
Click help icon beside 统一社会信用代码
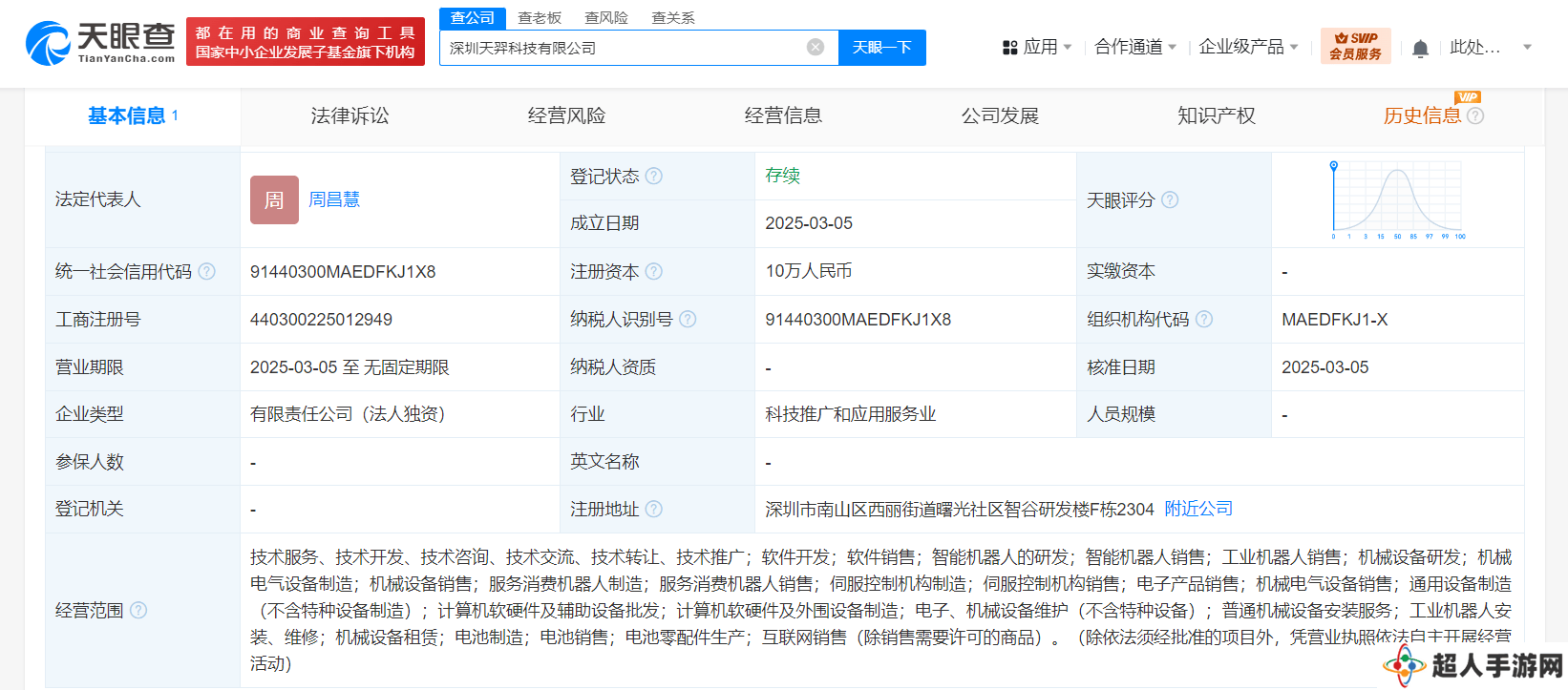pyautogui.click(x=207, y=271)
